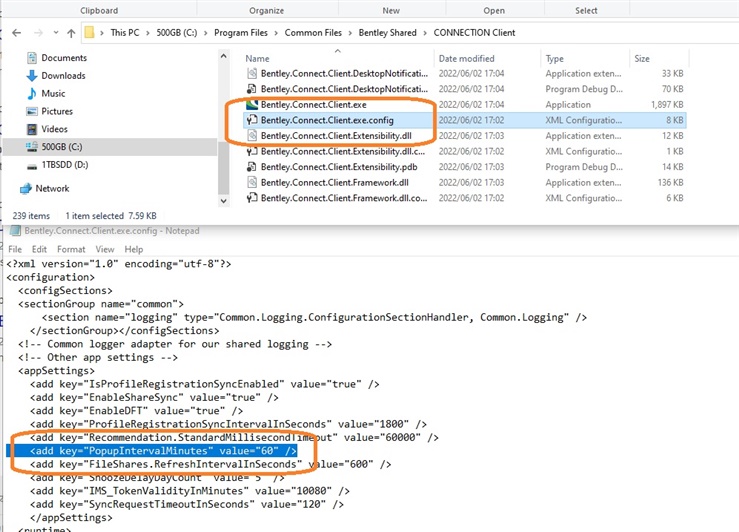Click the Videos film icon
Screen dimensions: 739x532
tap(32, 129)
